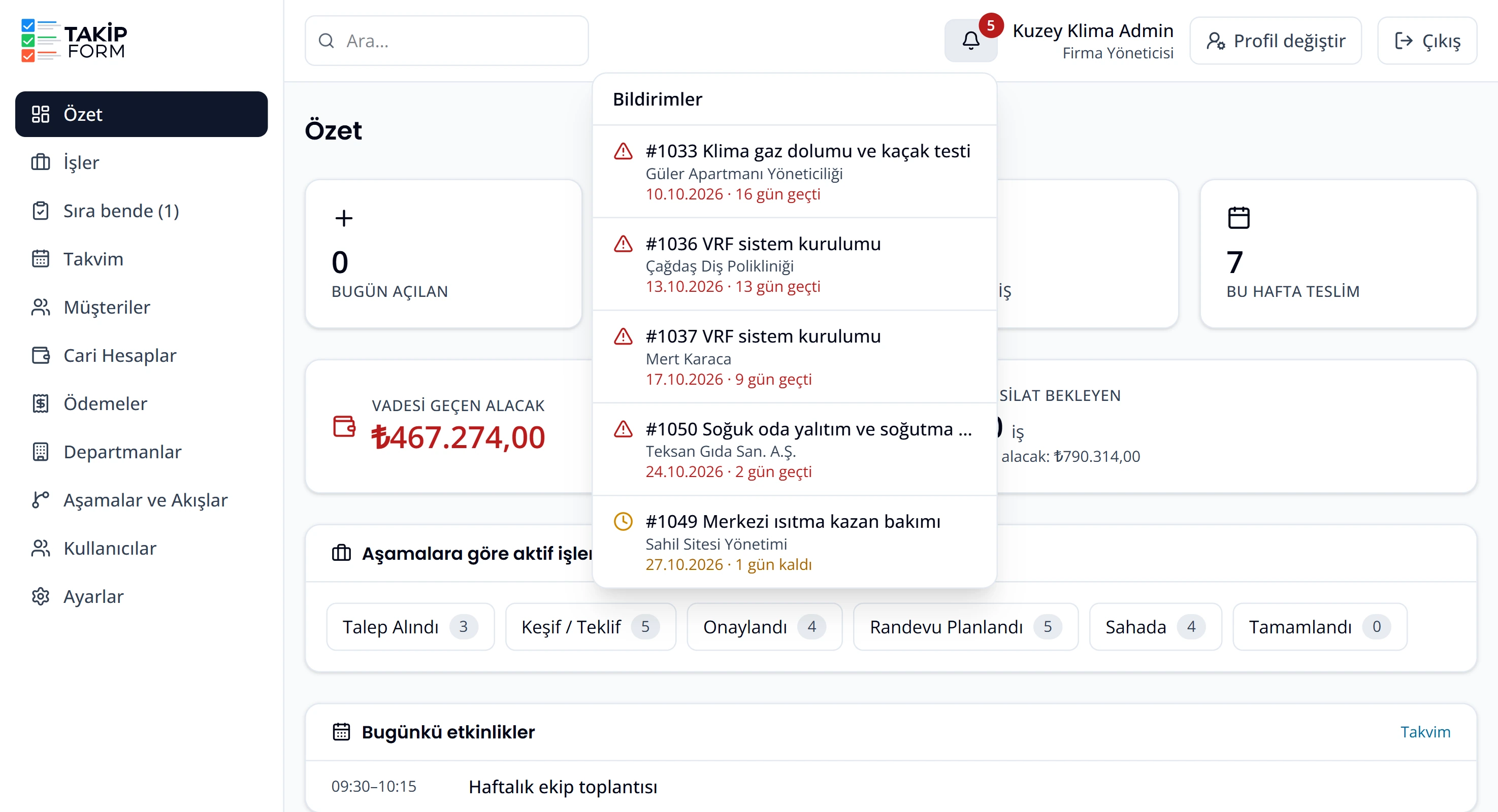Open notification #1049 Merkezi ısıtma kazan bakımı

[794, 542]
